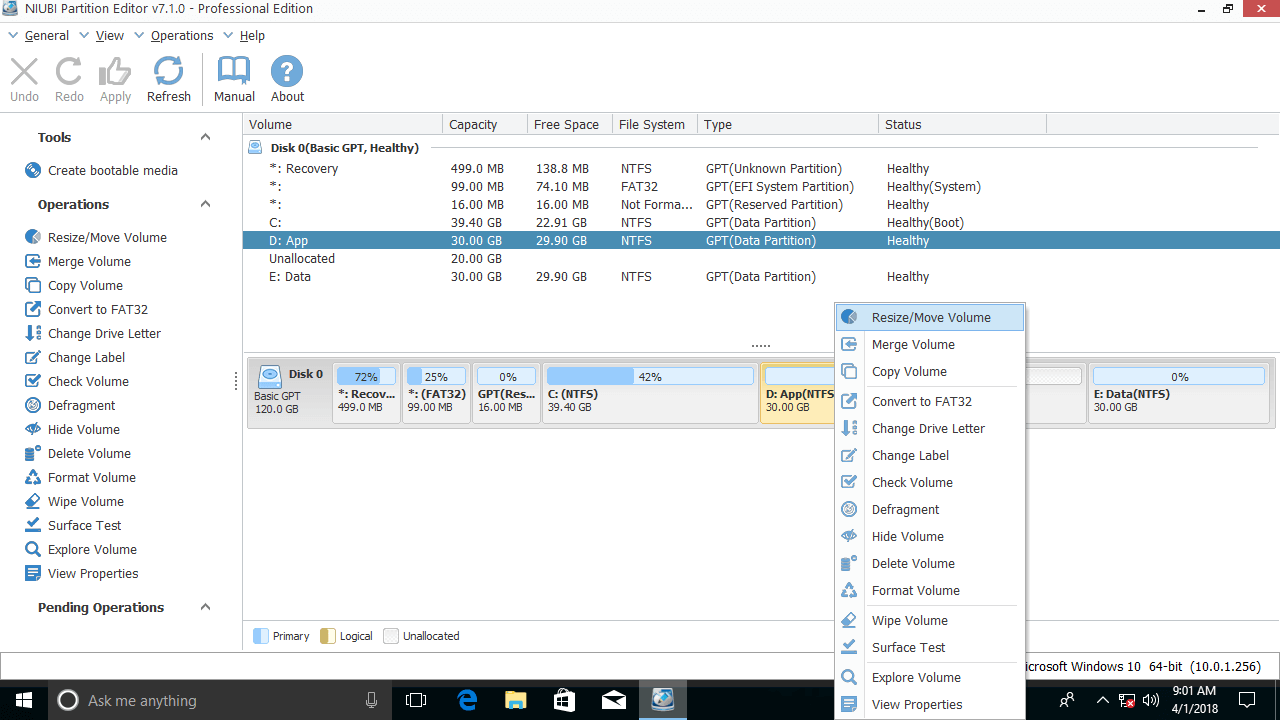Pick Defragment from the context menu
This screenshot has width=1280, height=720.
[930, 509]
